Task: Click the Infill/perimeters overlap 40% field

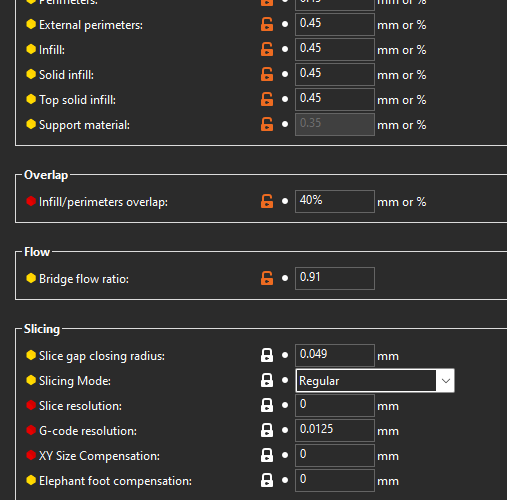Action: 335,202
